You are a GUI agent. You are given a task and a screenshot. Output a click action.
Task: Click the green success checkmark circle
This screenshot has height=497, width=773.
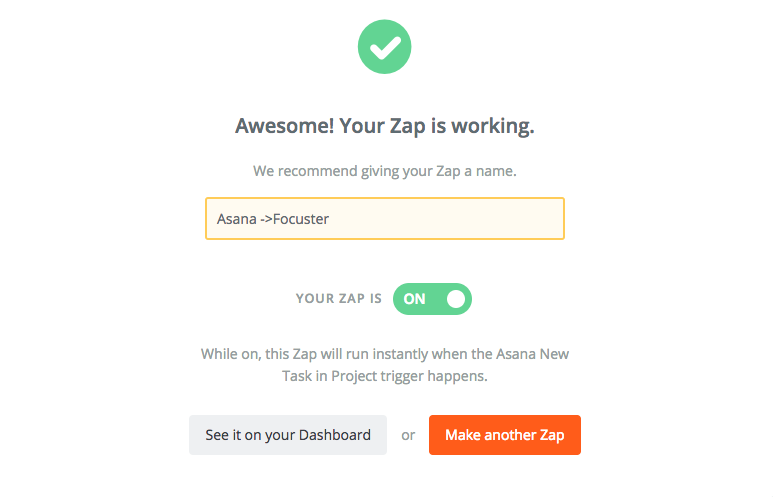[385, 47]
